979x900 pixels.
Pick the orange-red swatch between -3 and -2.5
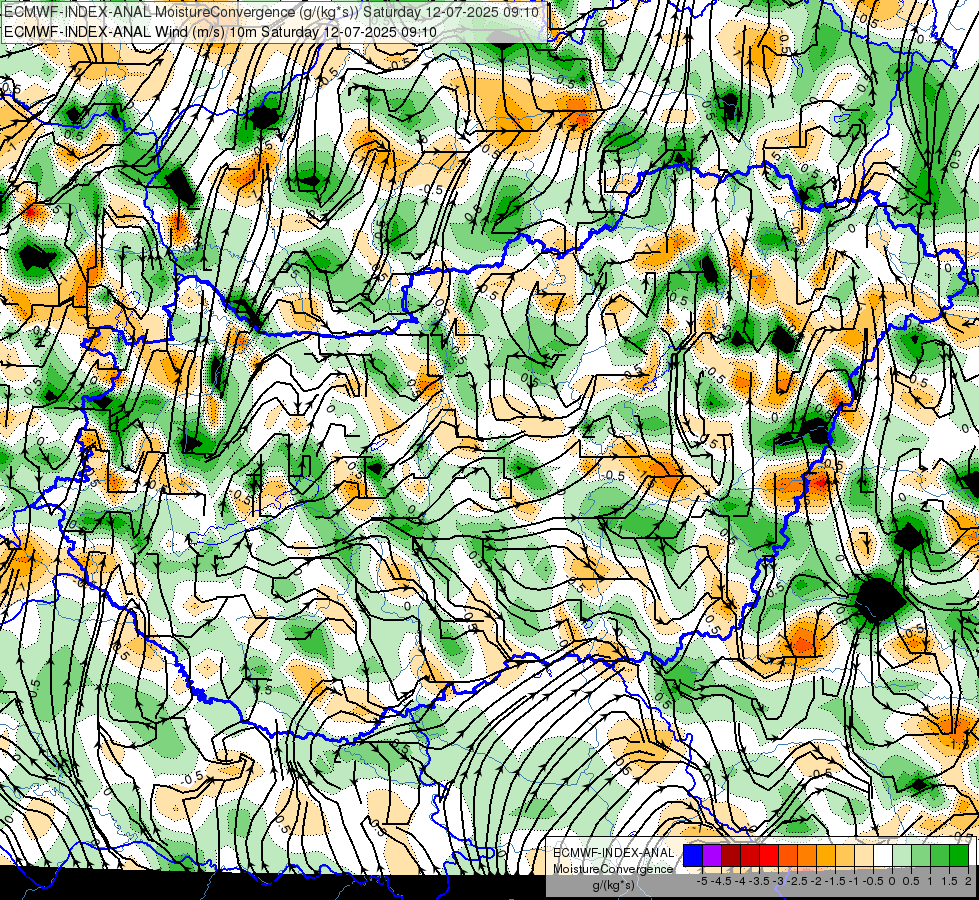[x=788, y=855]
